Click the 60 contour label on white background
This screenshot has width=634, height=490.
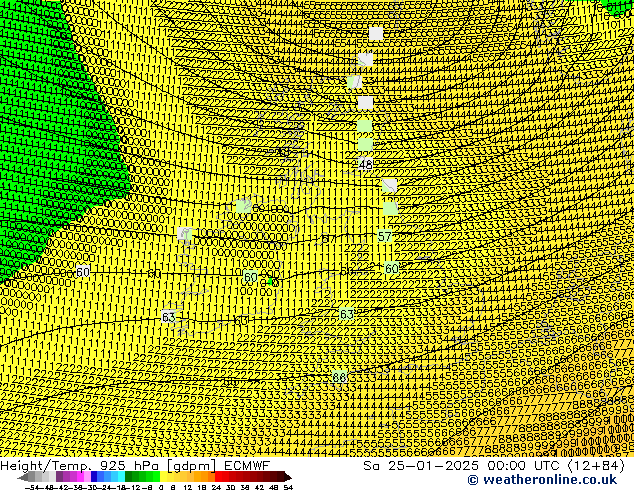coord(82,272)
